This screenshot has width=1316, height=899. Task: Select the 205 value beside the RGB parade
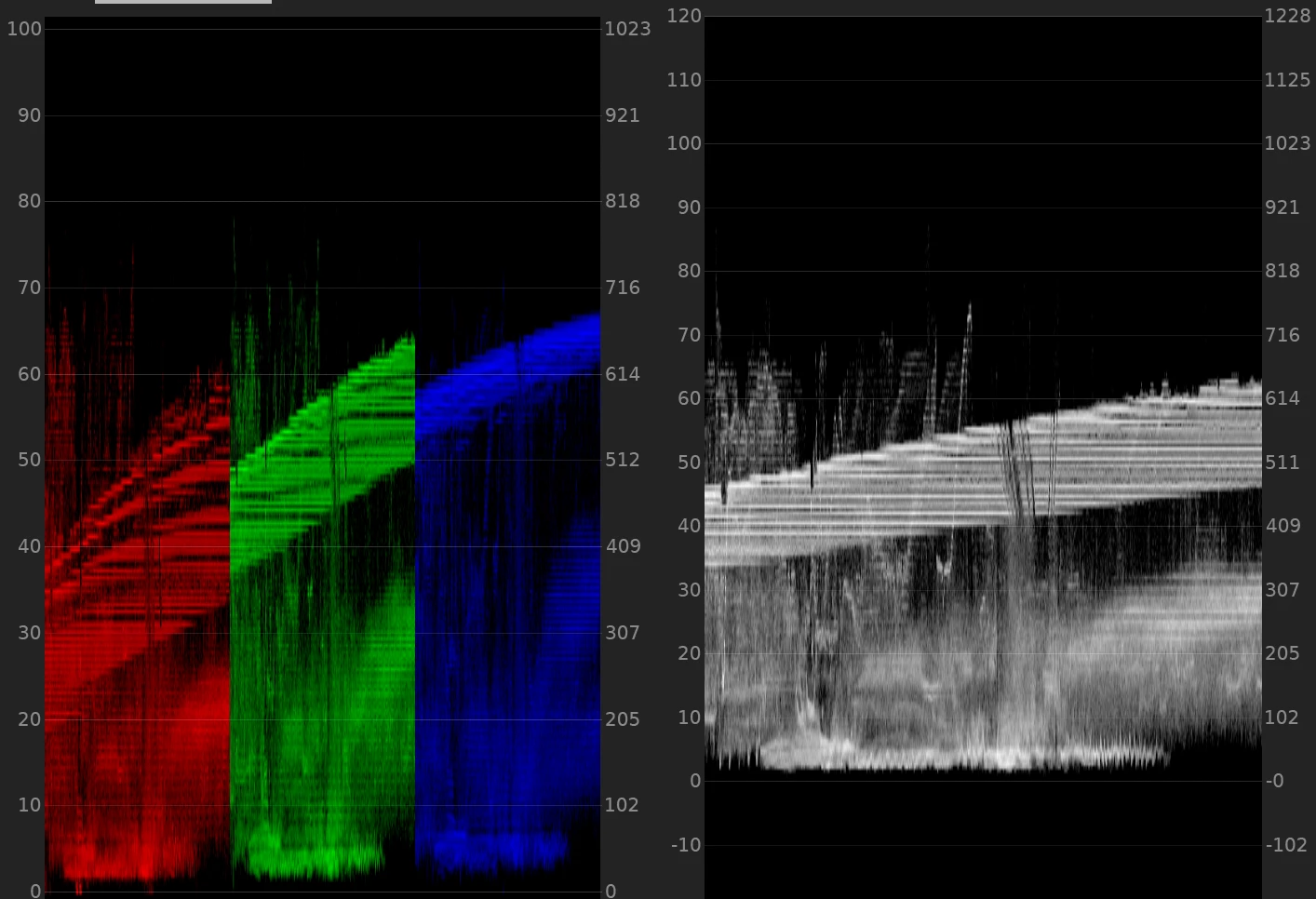click(623, 719)
